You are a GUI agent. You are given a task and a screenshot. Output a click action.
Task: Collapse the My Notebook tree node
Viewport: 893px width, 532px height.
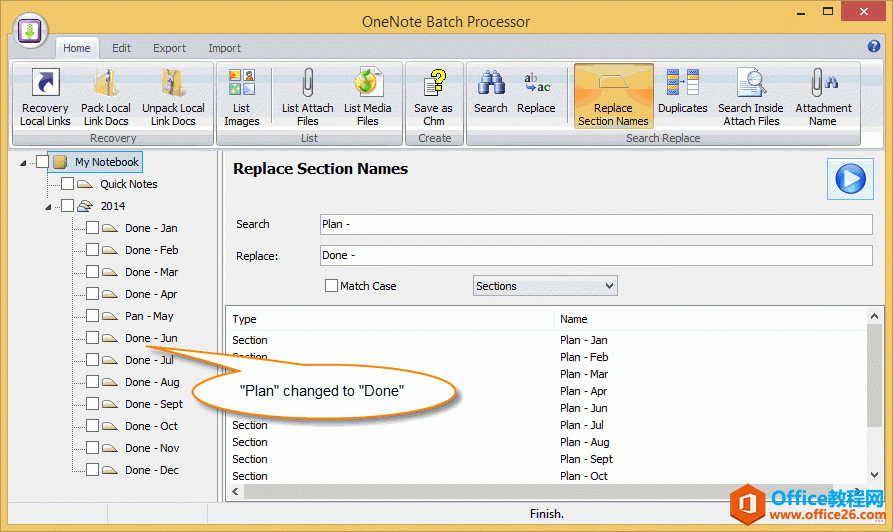24,162
